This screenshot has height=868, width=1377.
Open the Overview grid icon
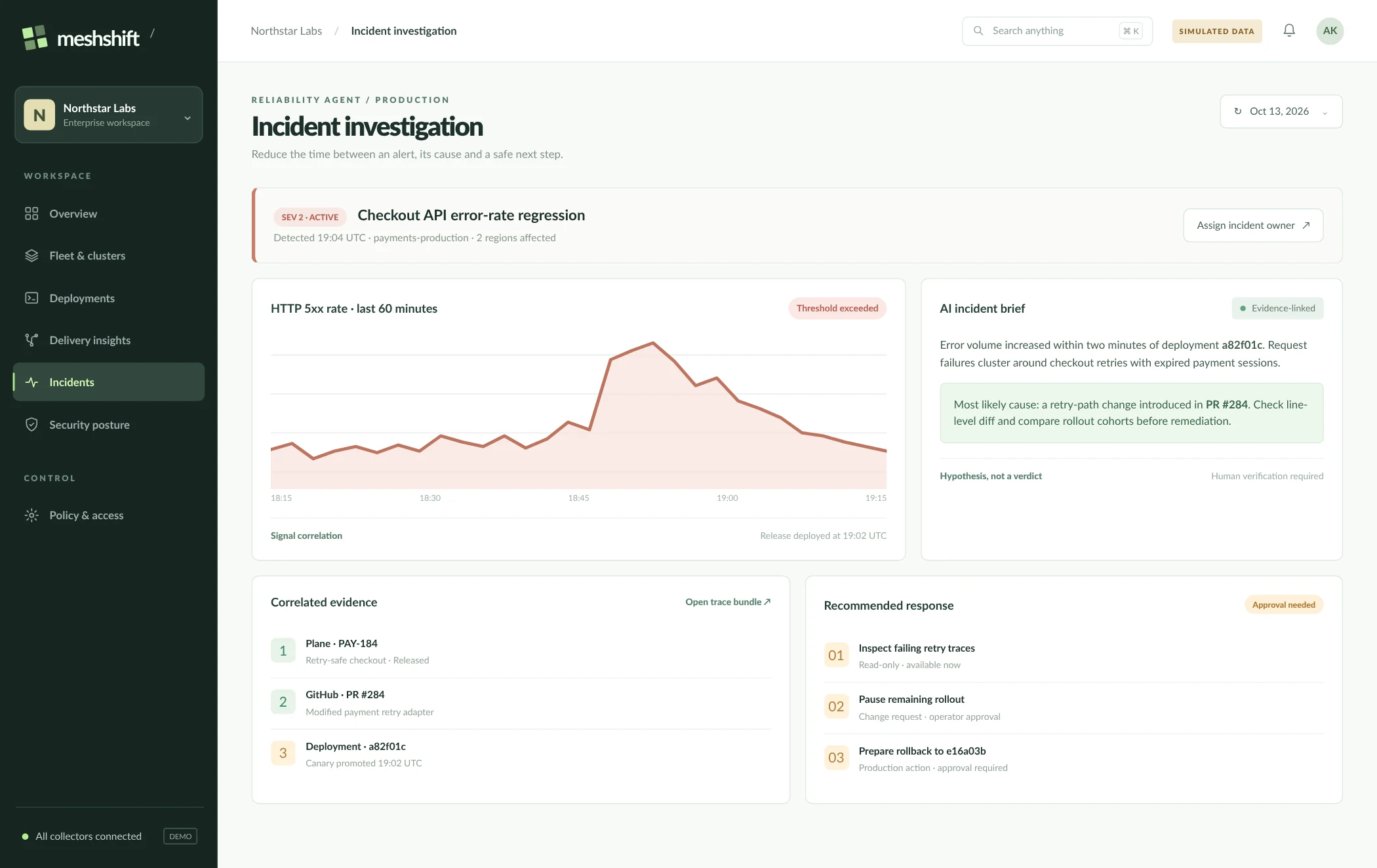click(31, 214)
